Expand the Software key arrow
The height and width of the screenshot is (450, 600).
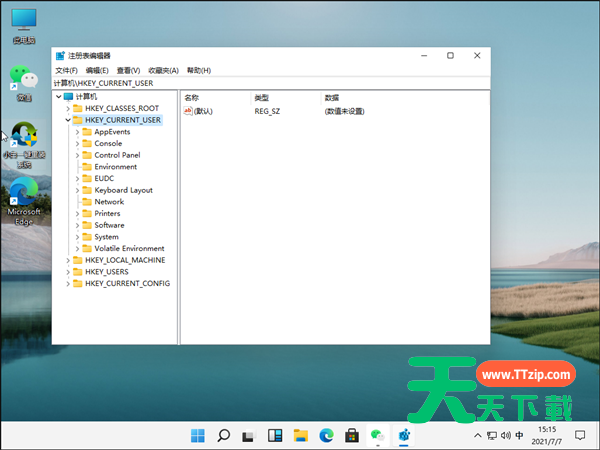tap(77, 225)
